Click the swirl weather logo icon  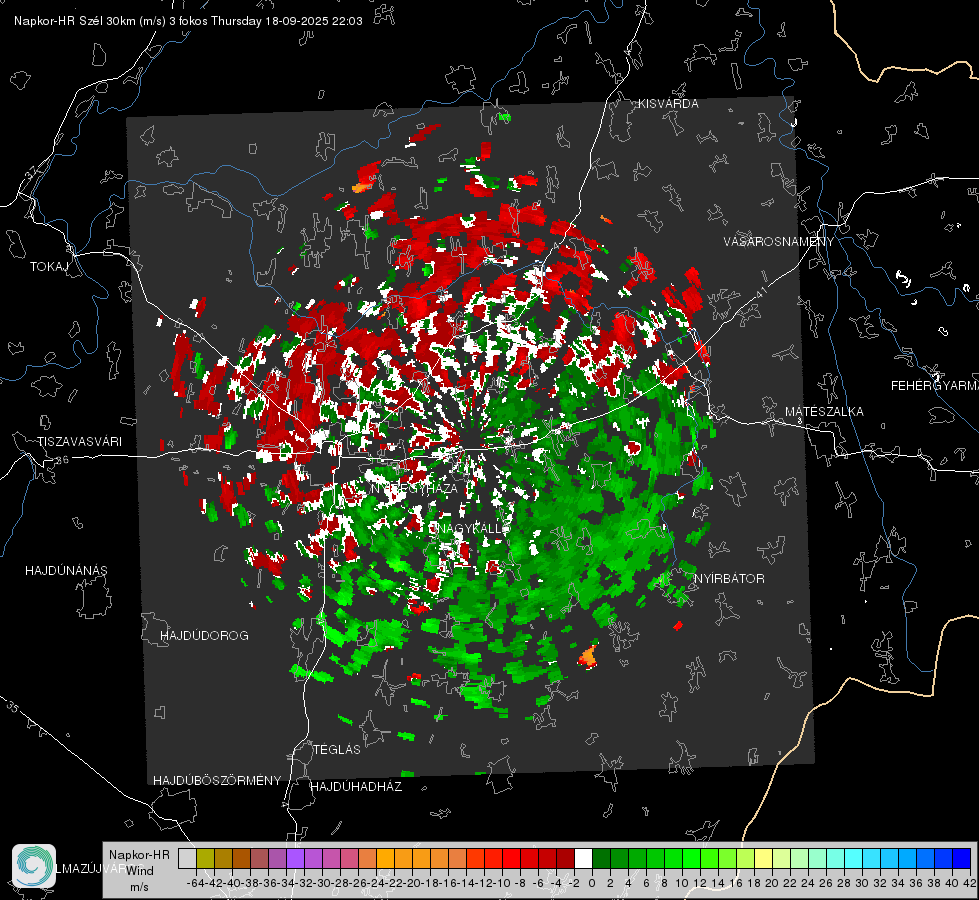click(x=34, y=866)
